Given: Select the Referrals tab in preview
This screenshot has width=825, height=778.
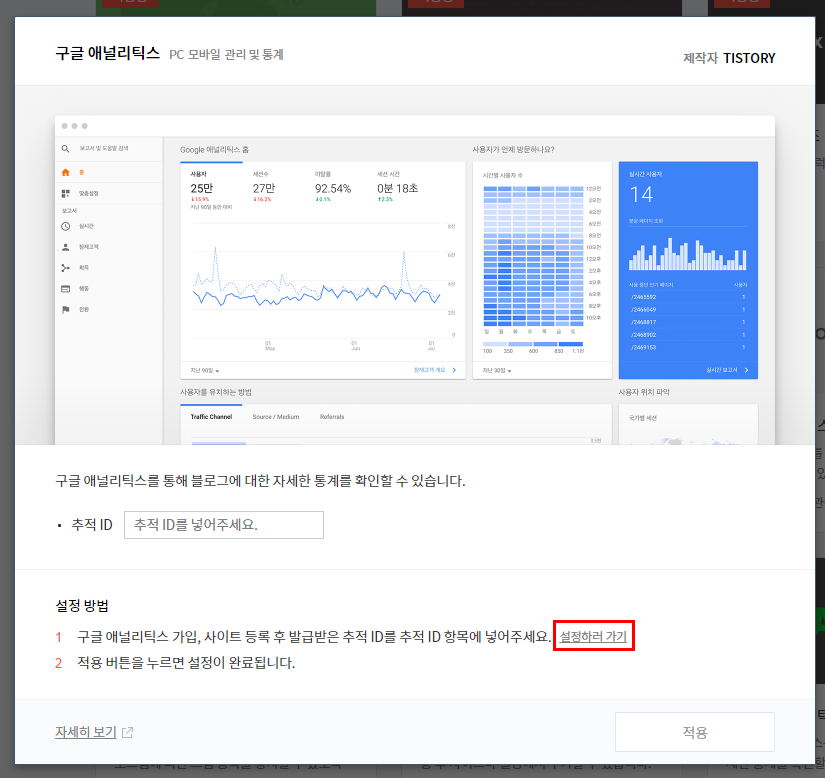Looking at the screenshot, I should (x=332, y=417).
